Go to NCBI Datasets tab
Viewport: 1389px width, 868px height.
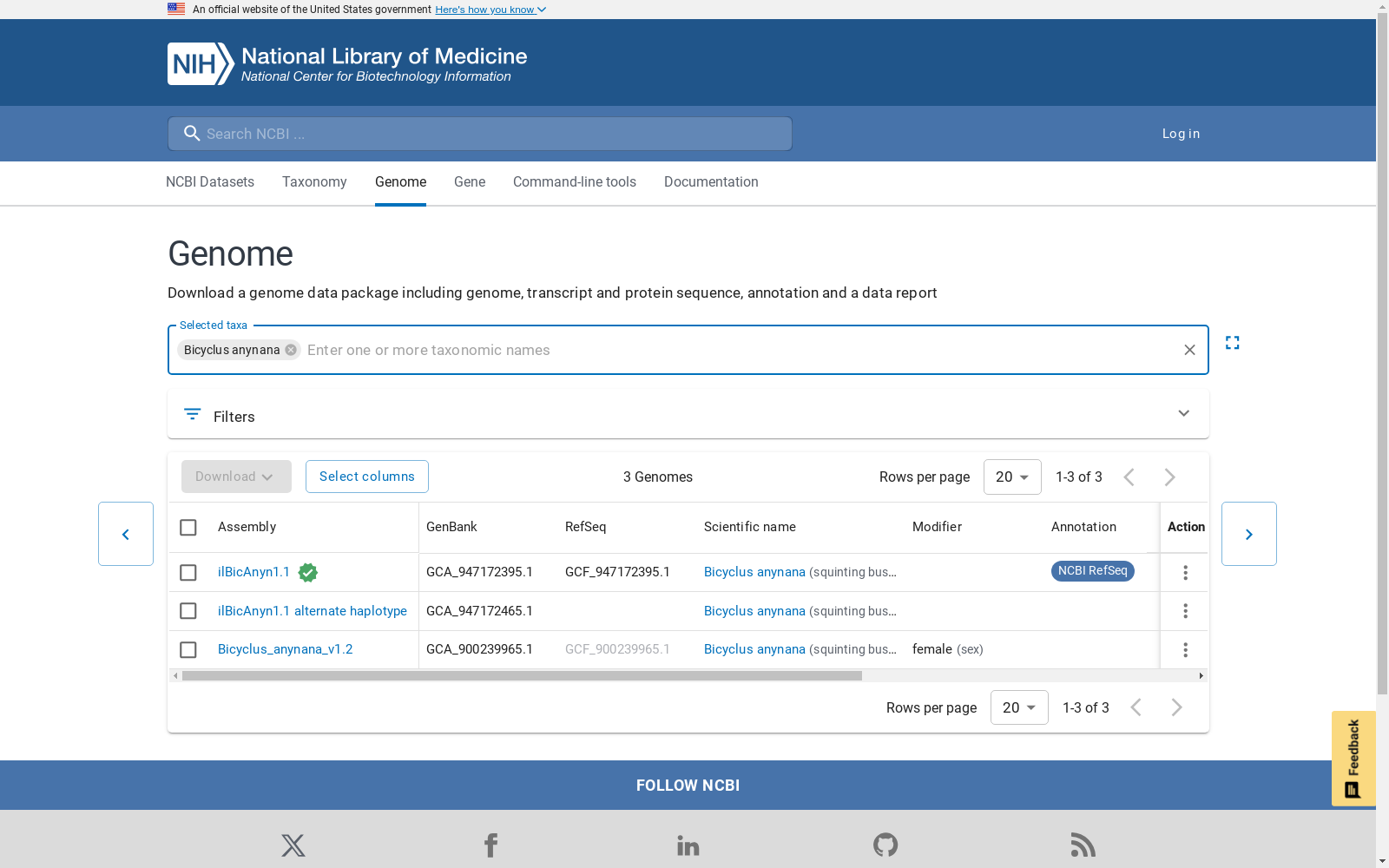210,182
